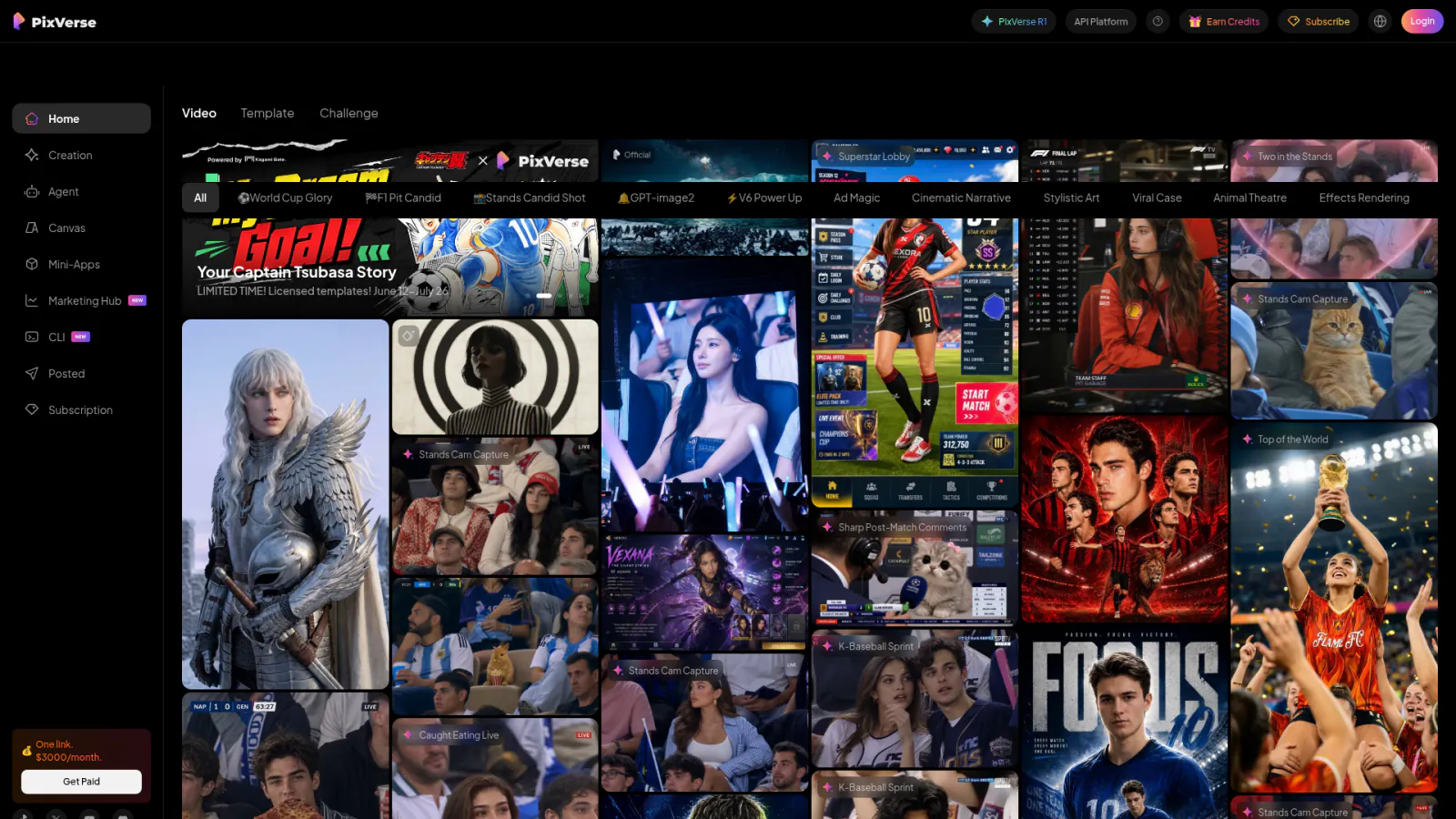
Task: Open the Captain Tsubasa Story banner
Action: pos(389,227)
